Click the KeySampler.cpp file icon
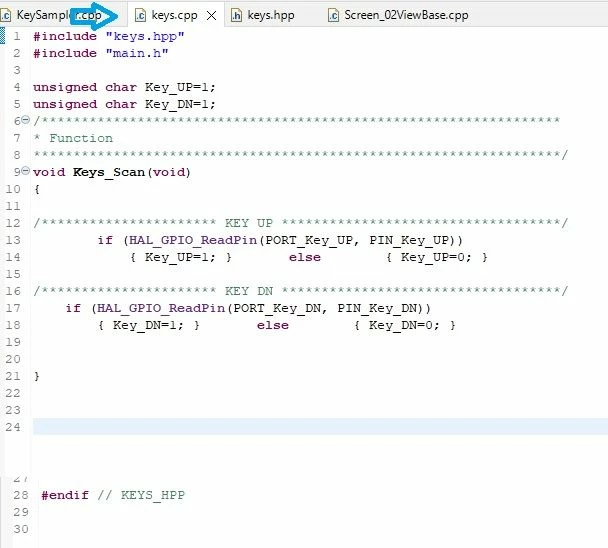 [5, 16]
